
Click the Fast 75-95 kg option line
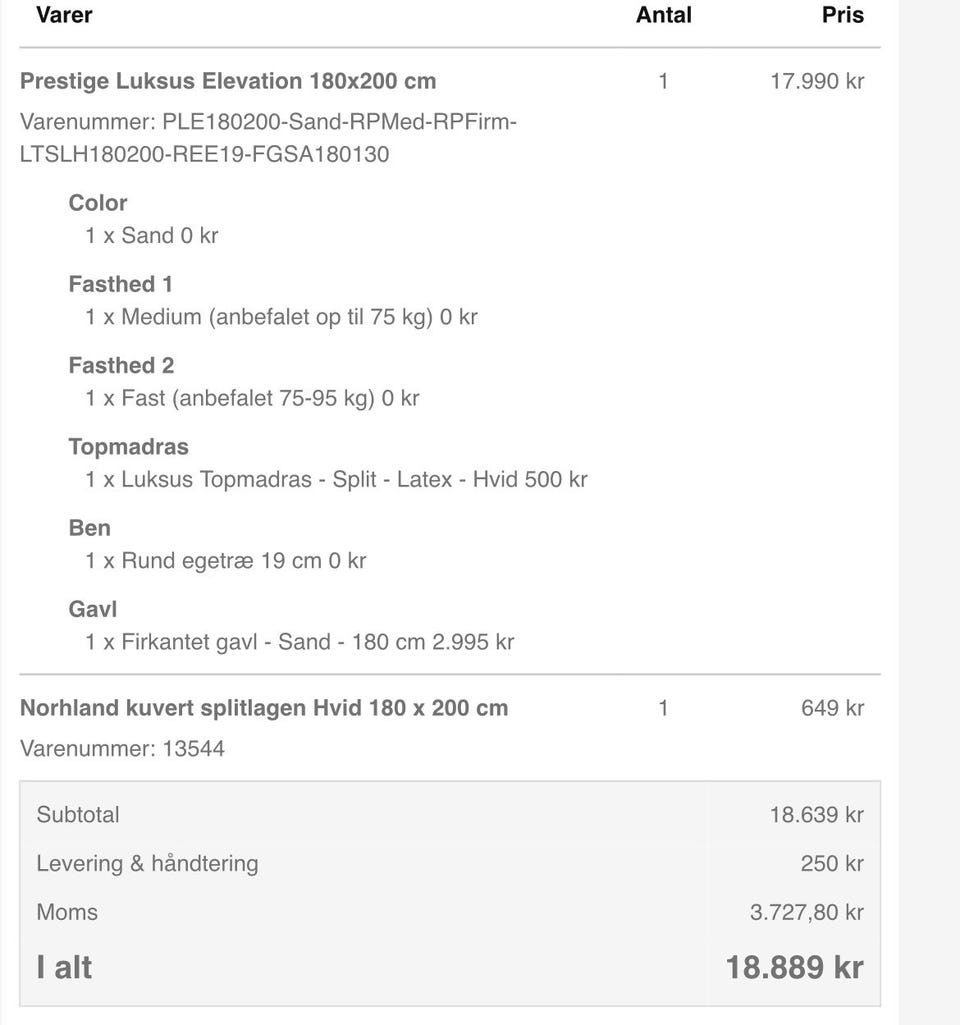252,398
